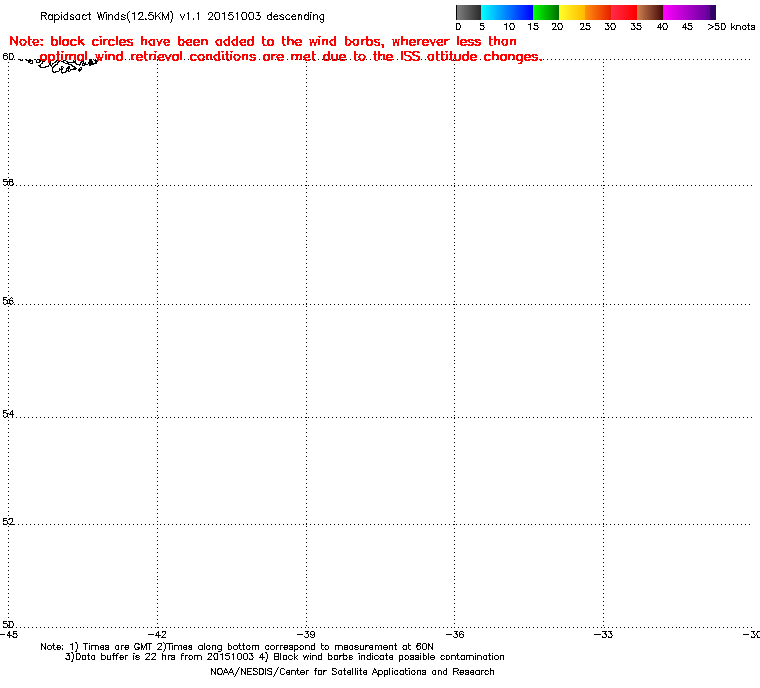
Task: Click the red 30-35 knots color band
Action: click(x=624, y=12)
